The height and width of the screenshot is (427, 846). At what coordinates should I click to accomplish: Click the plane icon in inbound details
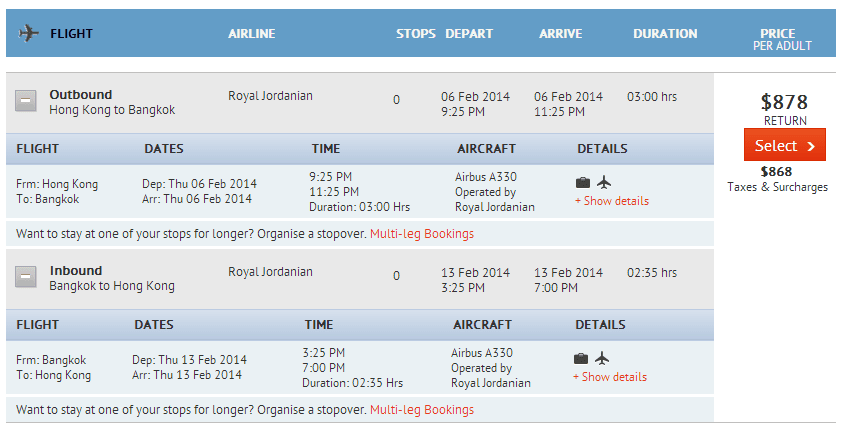[x=602, y=358]
